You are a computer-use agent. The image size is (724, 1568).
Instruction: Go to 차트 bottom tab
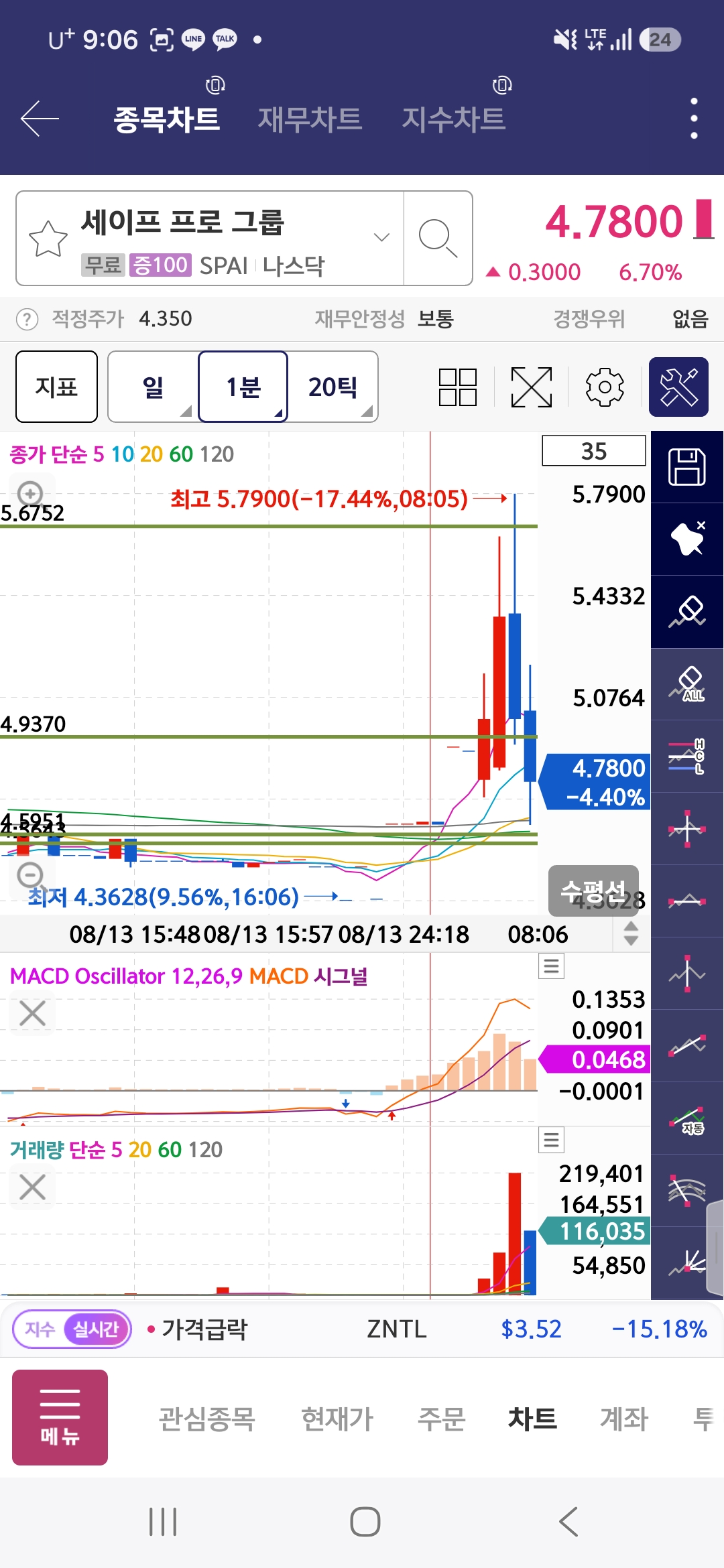pos(532,1419)
